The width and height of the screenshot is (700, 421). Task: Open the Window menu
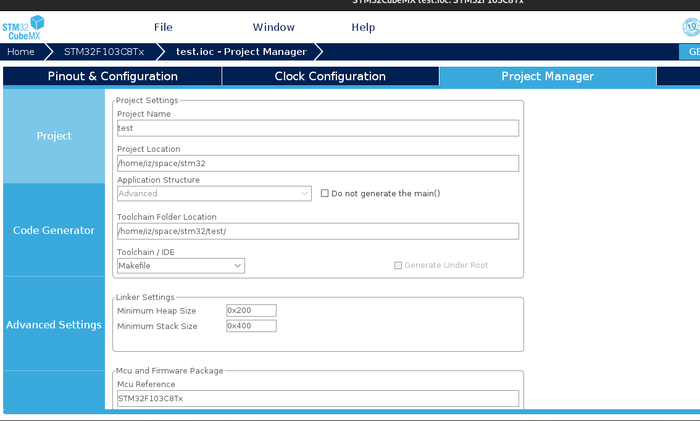[x=274, y=27]
